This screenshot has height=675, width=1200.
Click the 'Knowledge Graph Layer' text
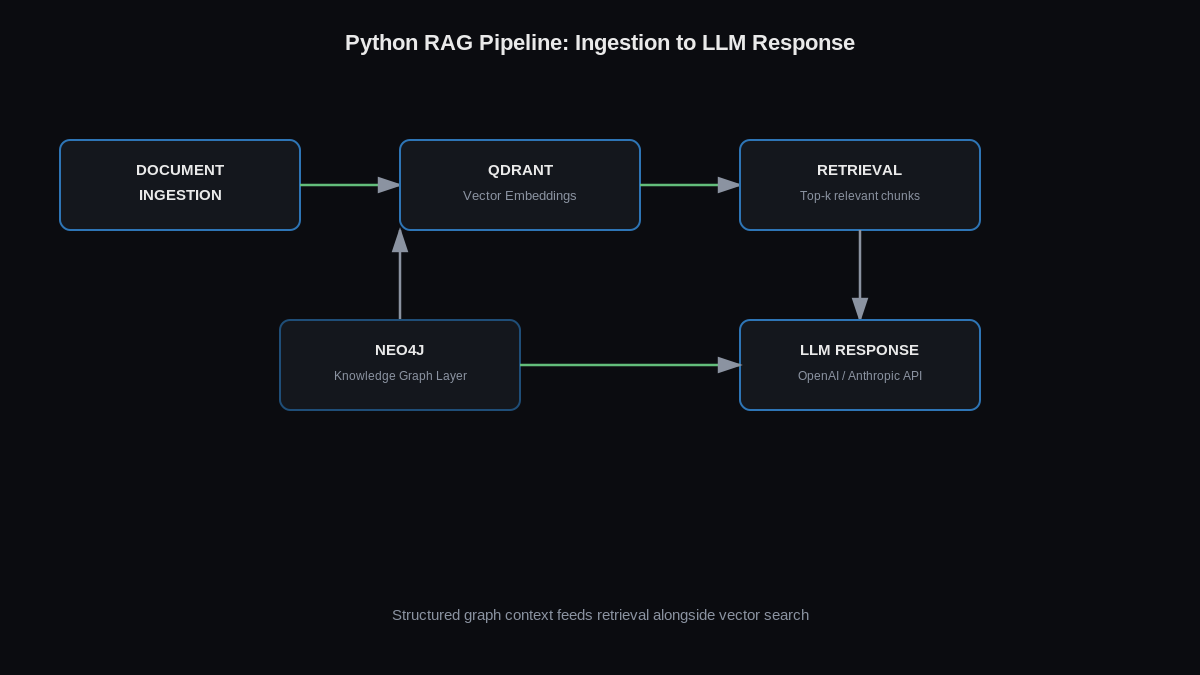click(x=400, y=376)
